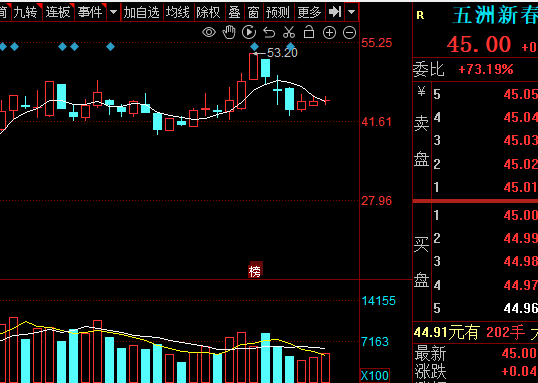The image size is (538, 383).
Task: Click the 44.91元有 202手 order info line
Action: (x=476, y=332)
